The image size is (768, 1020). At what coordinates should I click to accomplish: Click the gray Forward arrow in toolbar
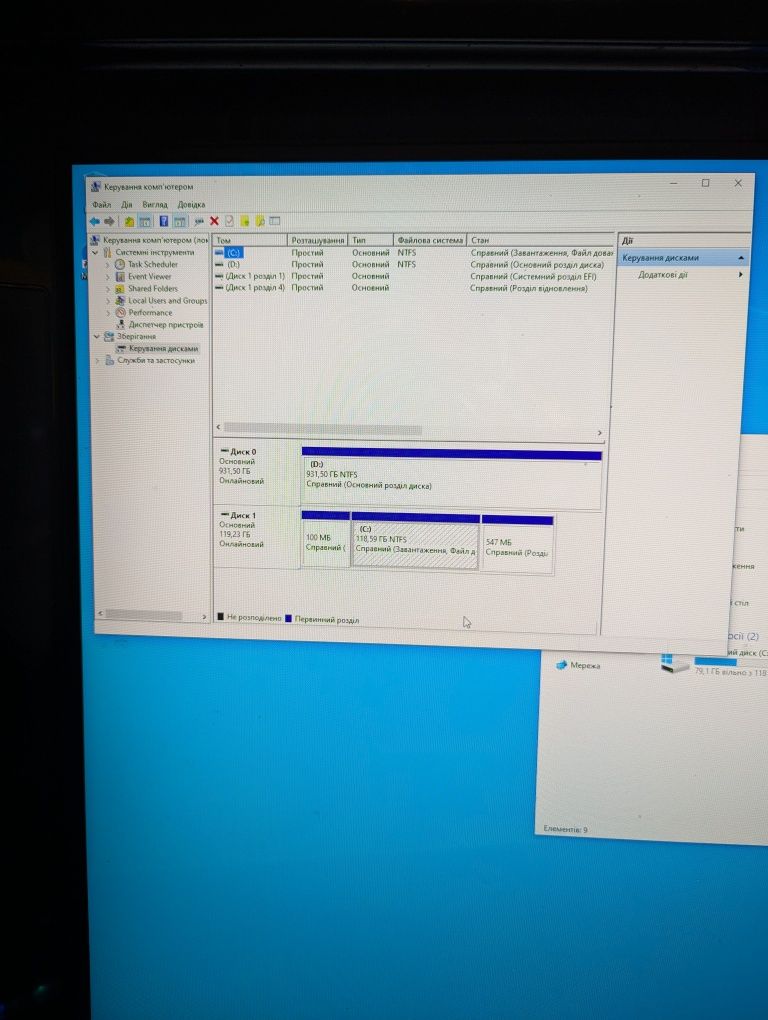click(x=109, y=222)
